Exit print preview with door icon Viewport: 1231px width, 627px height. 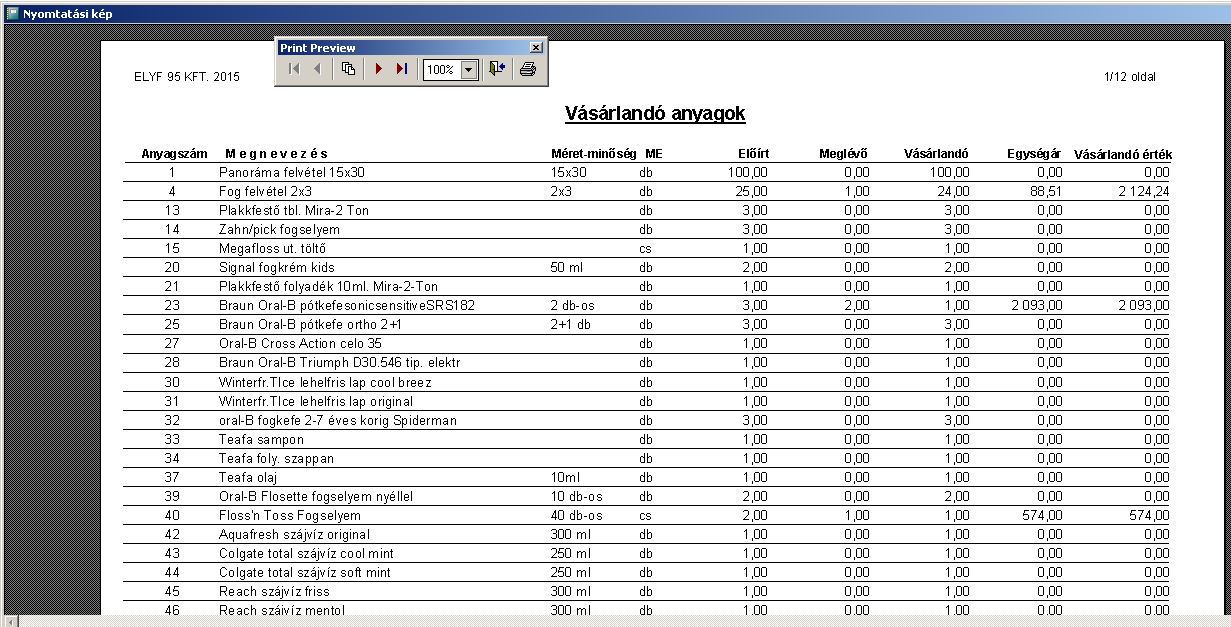(x=497, y=69)
